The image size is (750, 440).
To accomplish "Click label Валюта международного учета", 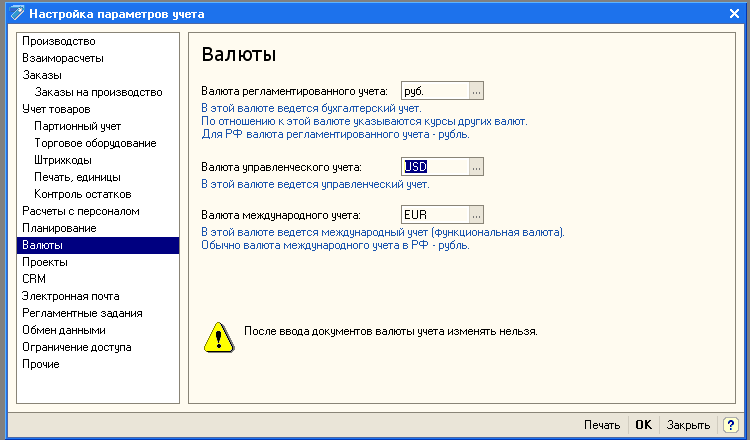I will point(281,215).
